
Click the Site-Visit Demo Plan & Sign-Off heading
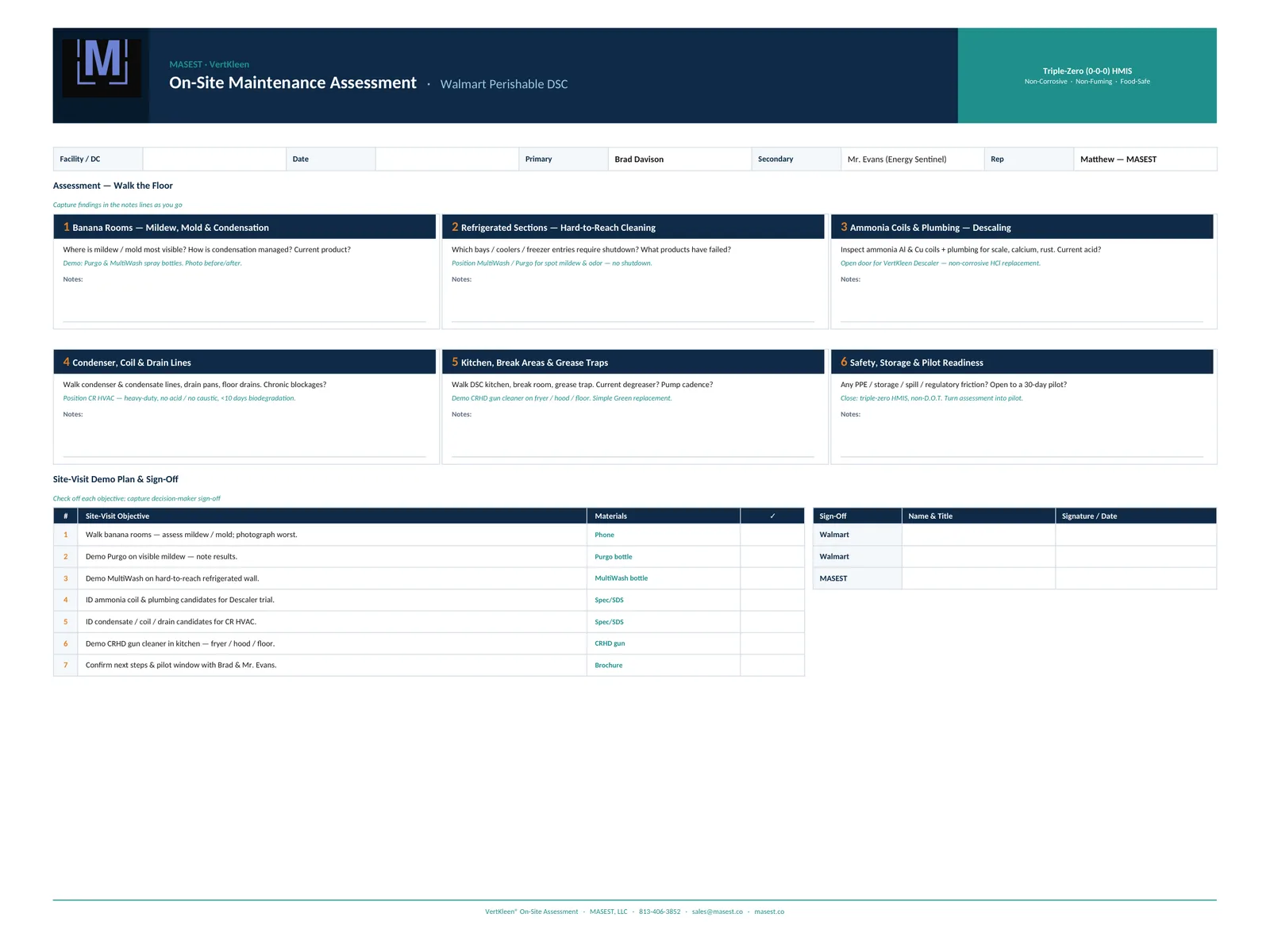[x=116, y=479]
